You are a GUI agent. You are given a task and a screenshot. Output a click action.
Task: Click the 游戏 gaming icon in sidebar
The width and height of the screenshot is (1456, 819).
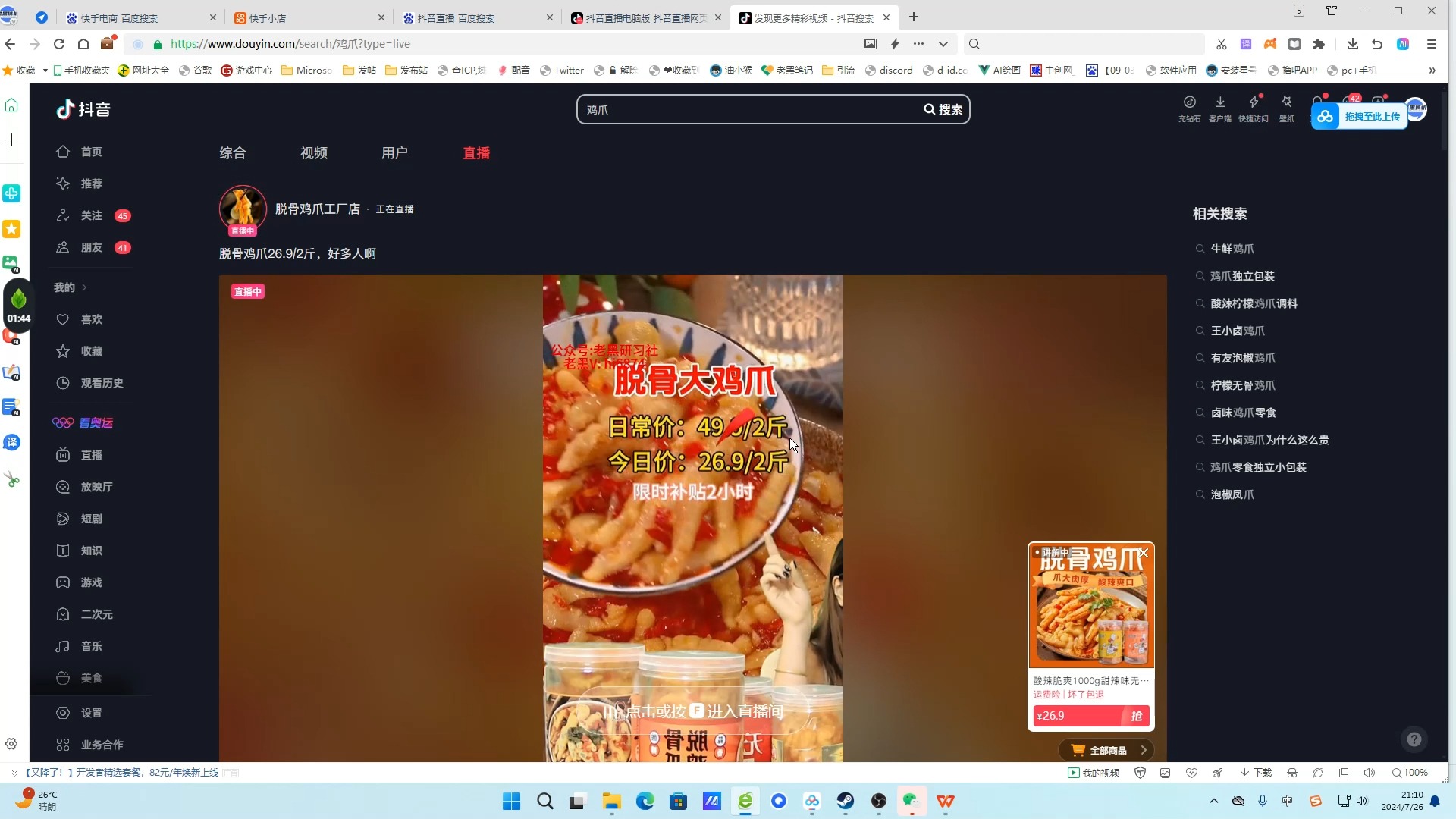(63, 582)
